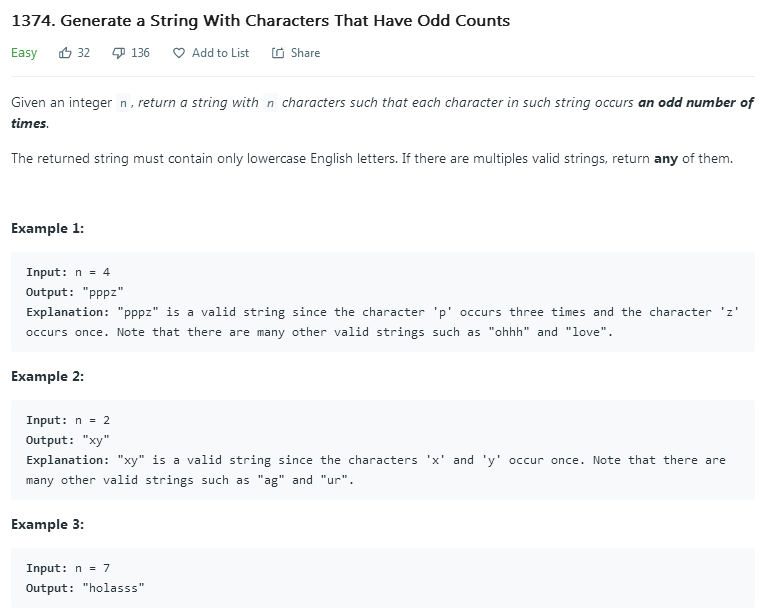Click the thumbs down dislike icon
Screen dimensions: 773x612
(117, 53)
